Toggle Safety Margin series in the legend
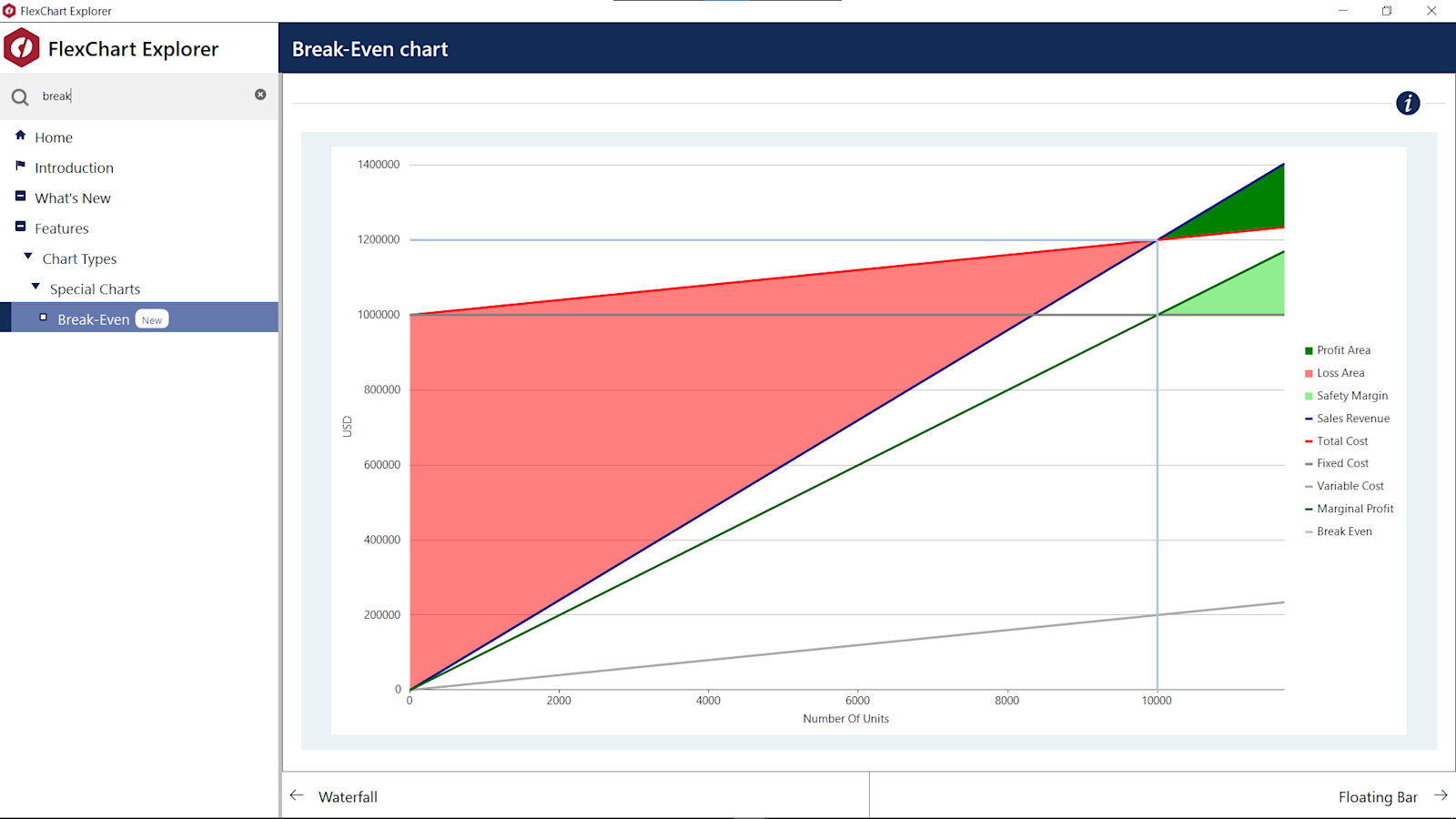The width and height of the screenshot is (1456, 819). [1347, 396]
